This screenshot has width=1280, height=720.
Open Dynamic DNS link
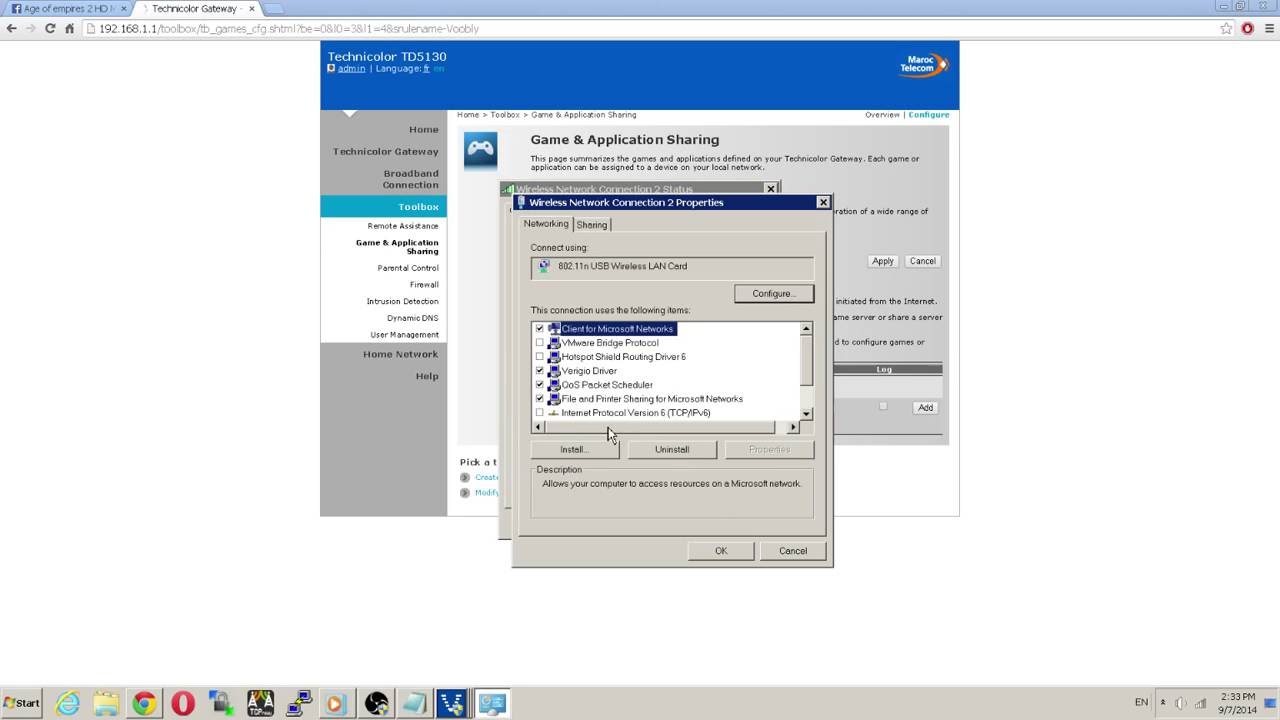point(413,318)
